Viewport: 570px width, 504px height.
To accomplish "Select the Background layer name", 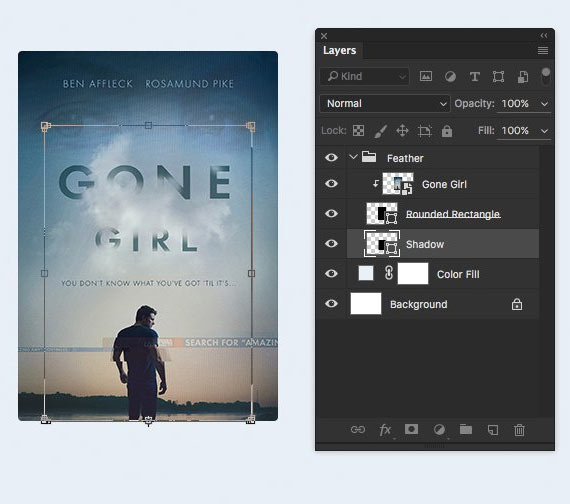I will click(x=418, y=304).
